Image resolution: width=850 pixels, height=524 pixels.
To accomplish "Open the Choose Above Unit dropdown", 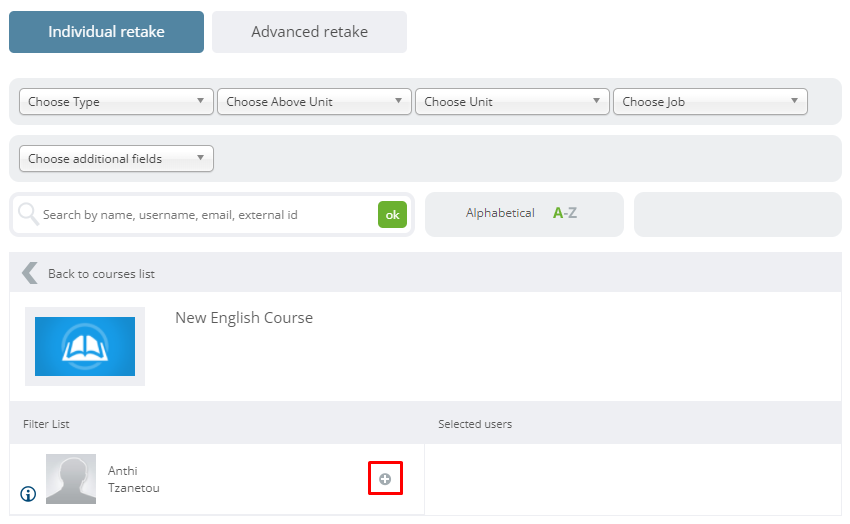I will [x=314, y=102].
